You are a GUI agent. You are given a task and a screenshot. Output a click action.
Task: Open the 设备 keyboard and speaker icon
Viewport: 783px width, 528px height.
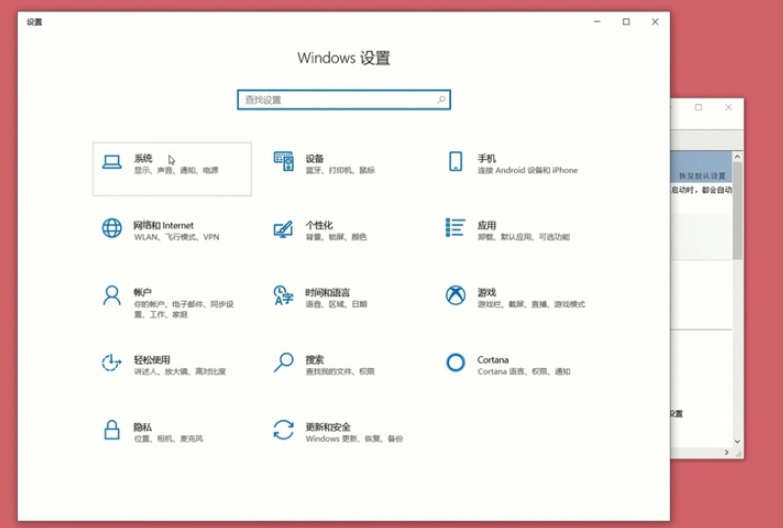284,161
